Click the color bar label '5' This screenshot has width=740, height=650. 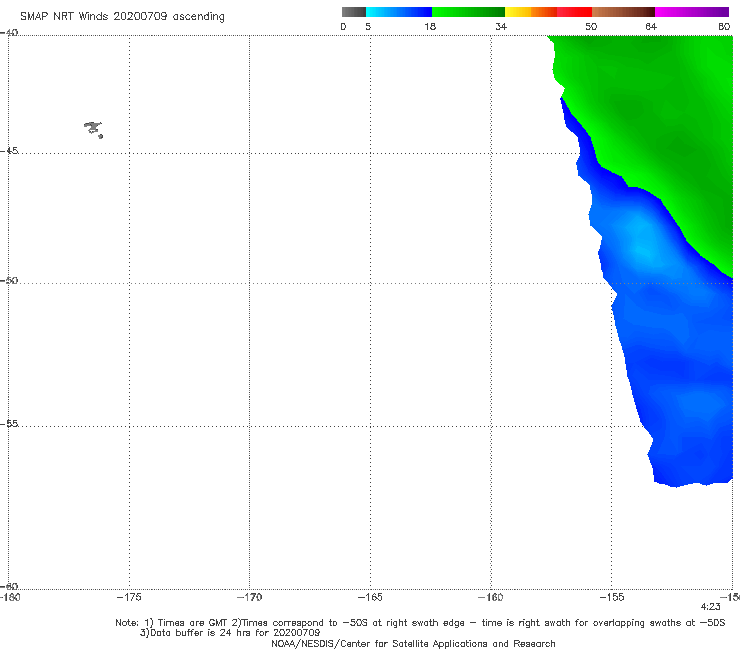pyautogui.click(x=368, y=26)
